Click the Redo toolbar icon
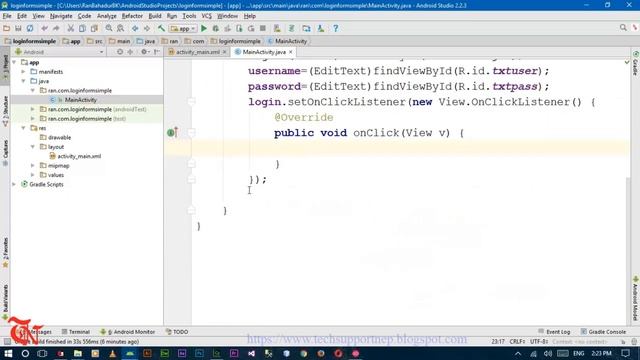Image resolution: width=640 pixels, height=360 pixels. tap(56, 28)
